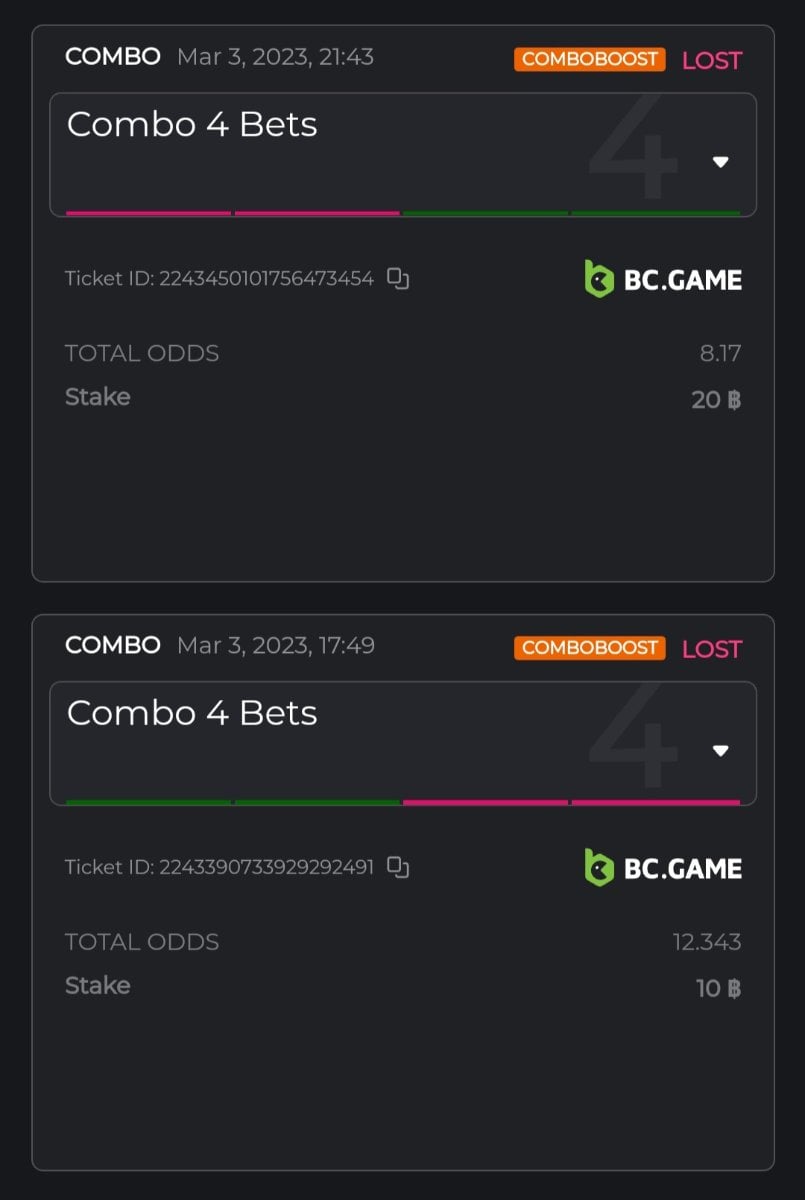Expand the 21:43 Combo 4 Bets arrow
The width and height of the screenshot is (805, 1200).
(720, 162)
